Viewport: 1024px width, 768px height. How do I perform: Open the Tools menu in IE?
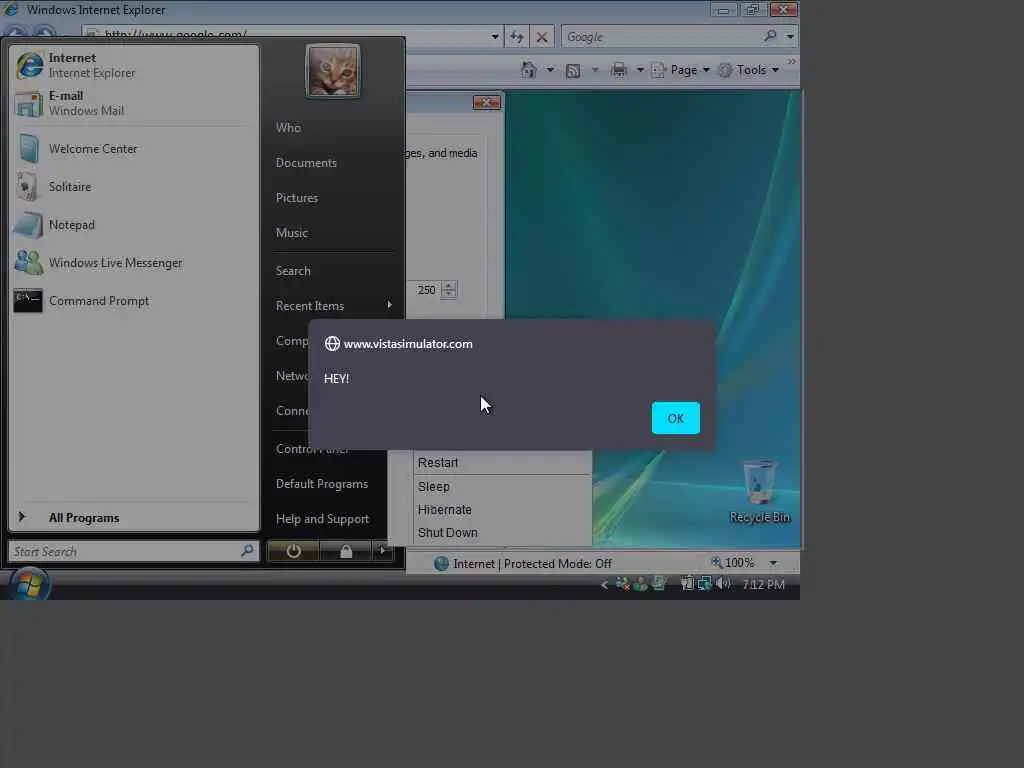[x=748, y=70]
